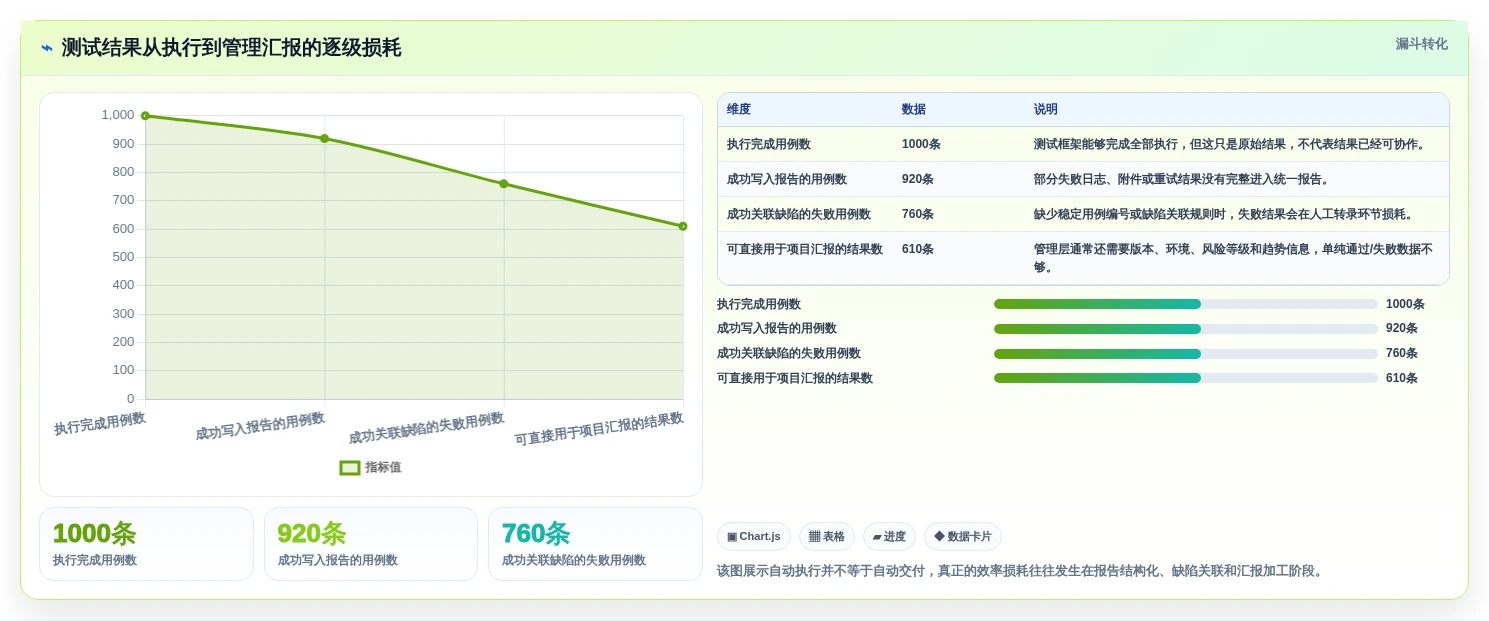
Task: Click the 1000条 label beside the first progress bar
Action: (1405, 304)
